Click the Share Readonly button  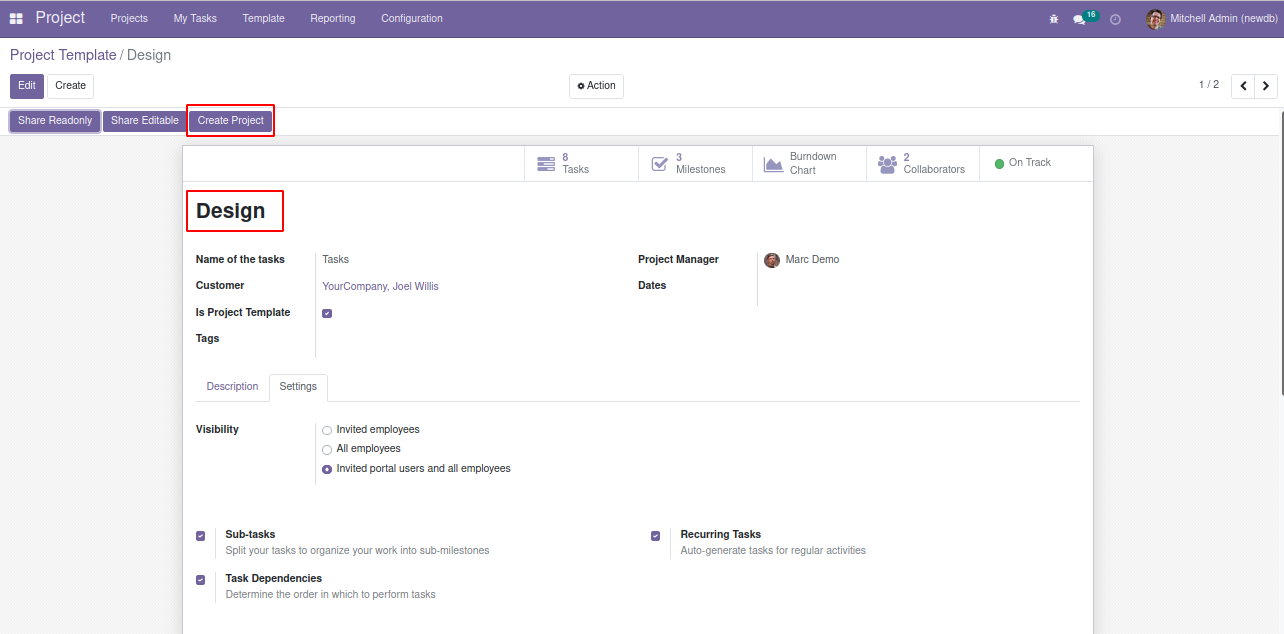point(55,121)
